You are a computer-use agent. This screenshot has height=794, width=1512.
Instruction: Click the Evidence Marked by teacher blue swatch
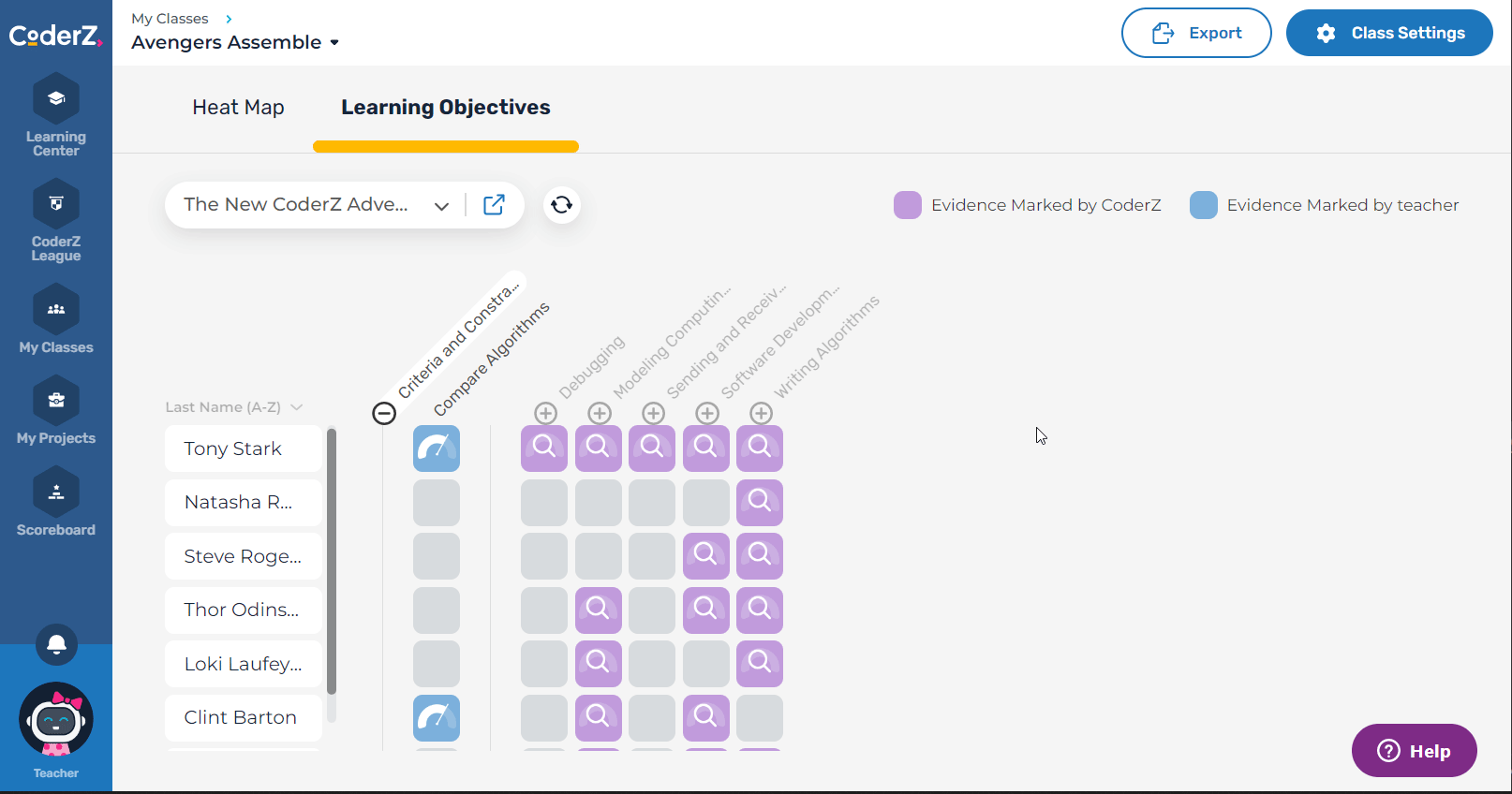point(1204,205)
